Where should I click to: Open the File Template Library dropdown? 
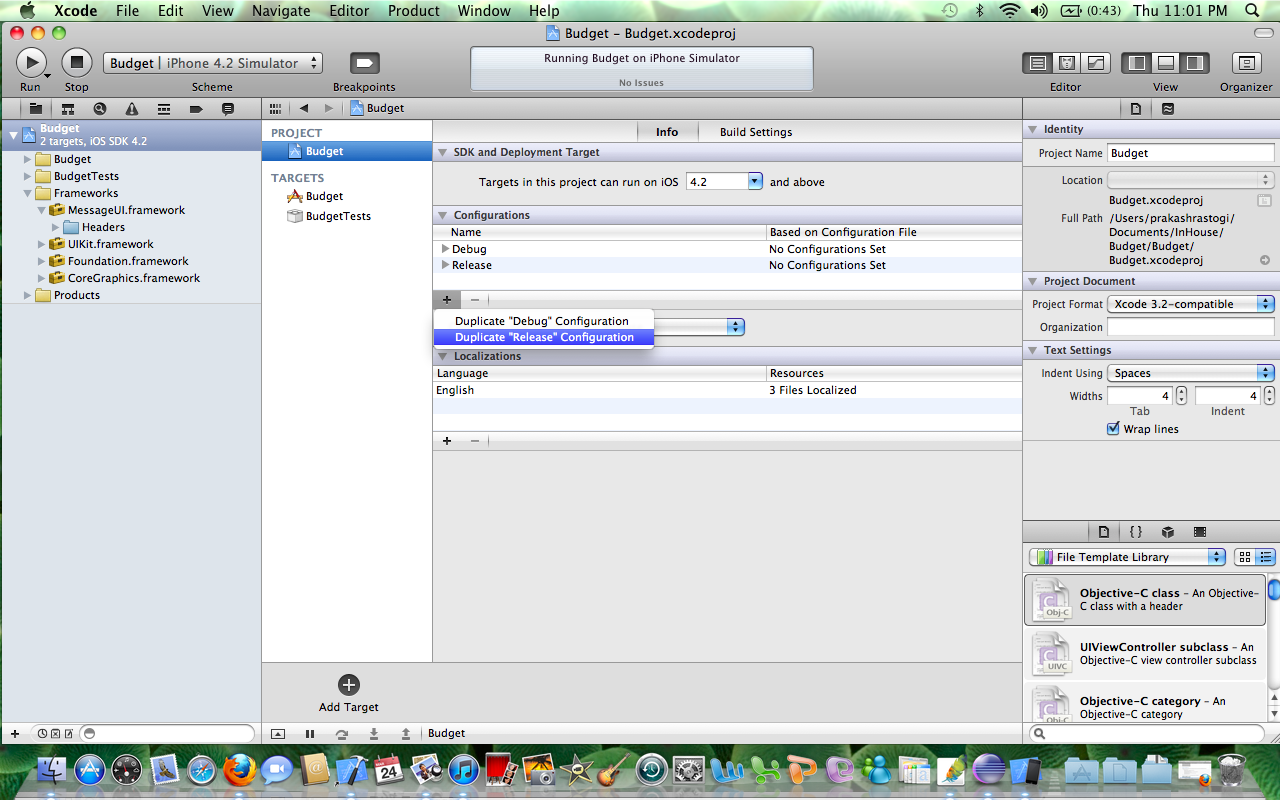click(x=1127, y=557)
